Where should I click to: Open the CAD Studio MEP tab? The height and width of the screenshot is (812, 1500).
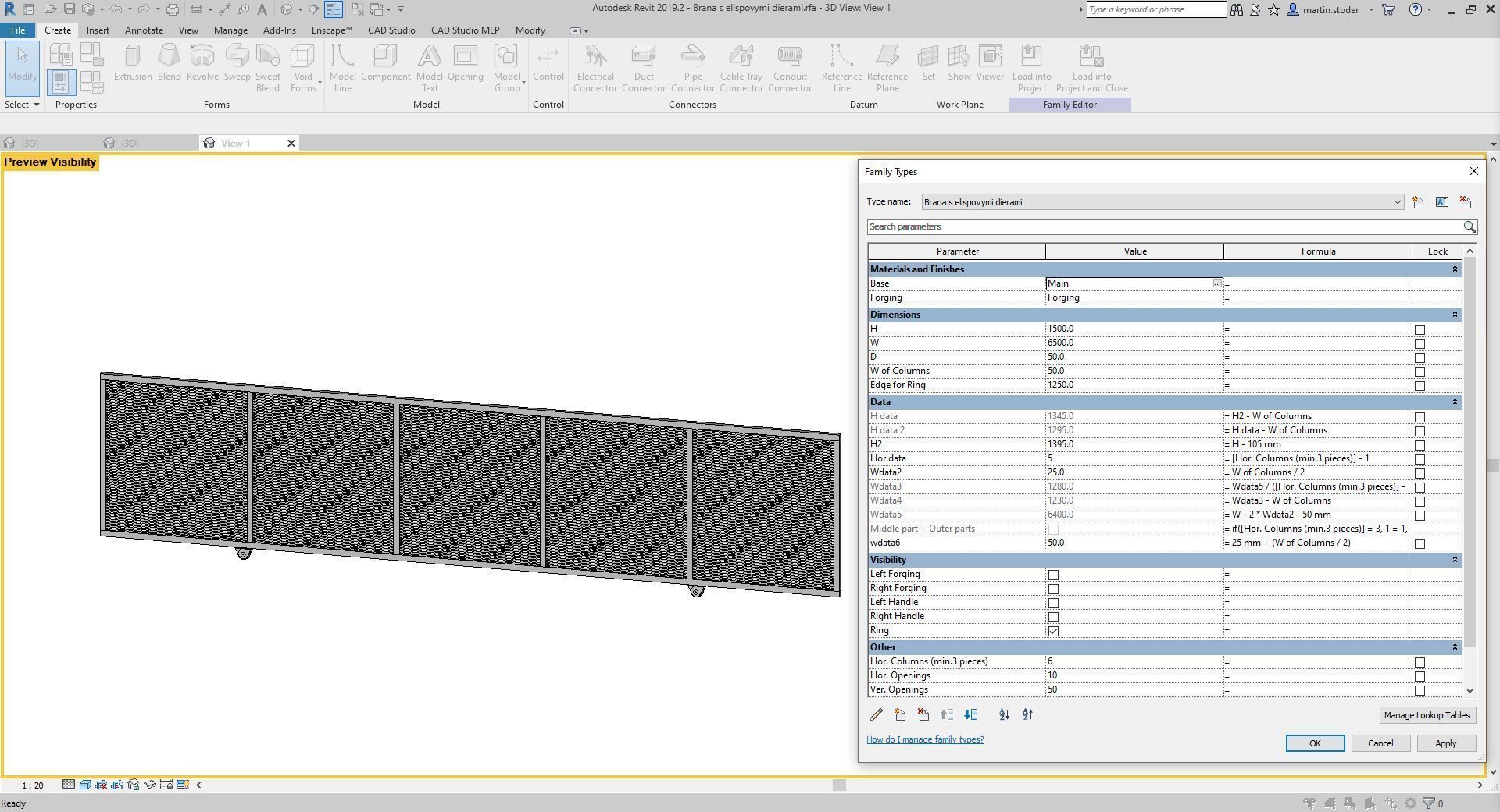(465, 30)
